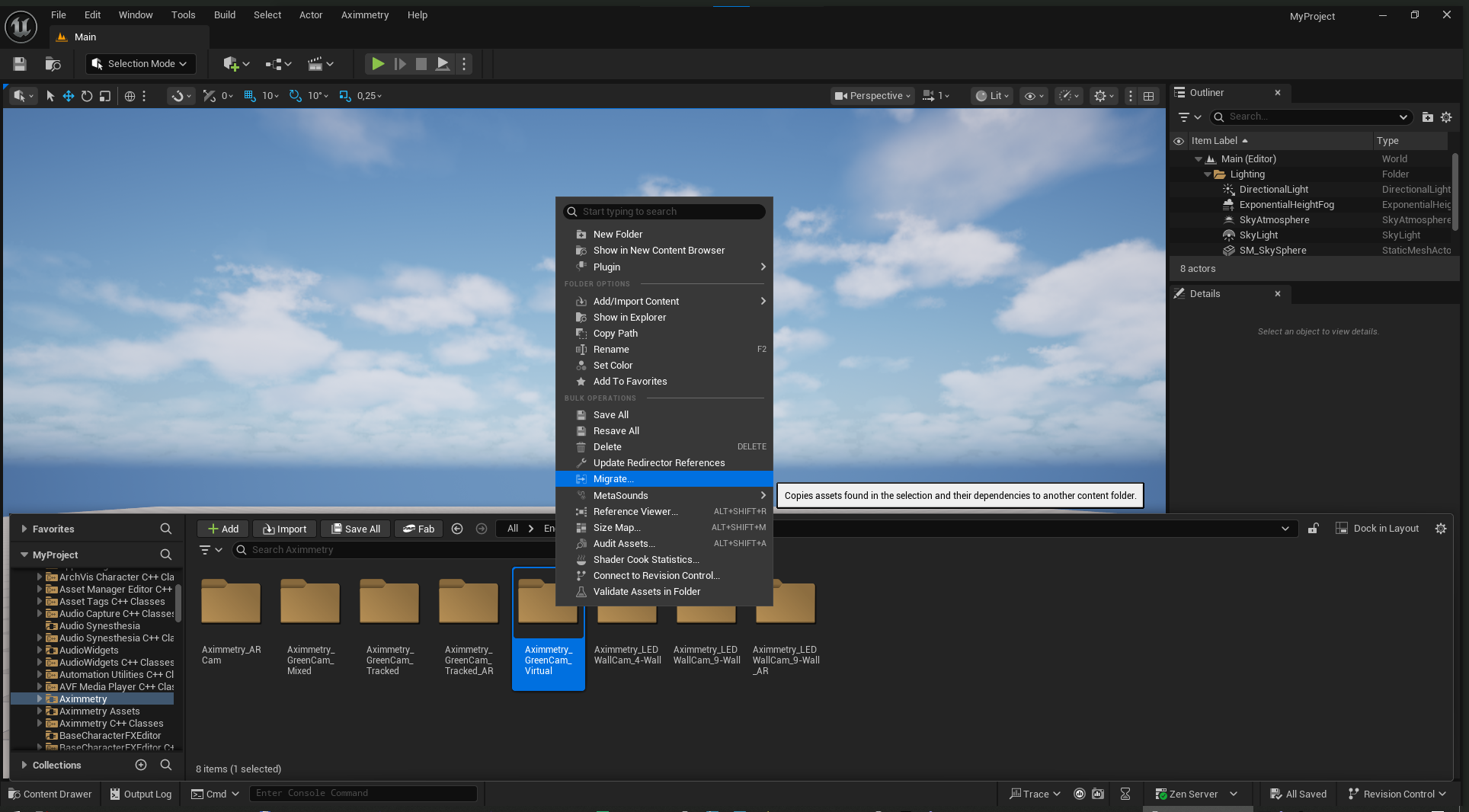Click the save current level icon
Viewport: 1469px width, 812px height.
click(20, 64)
